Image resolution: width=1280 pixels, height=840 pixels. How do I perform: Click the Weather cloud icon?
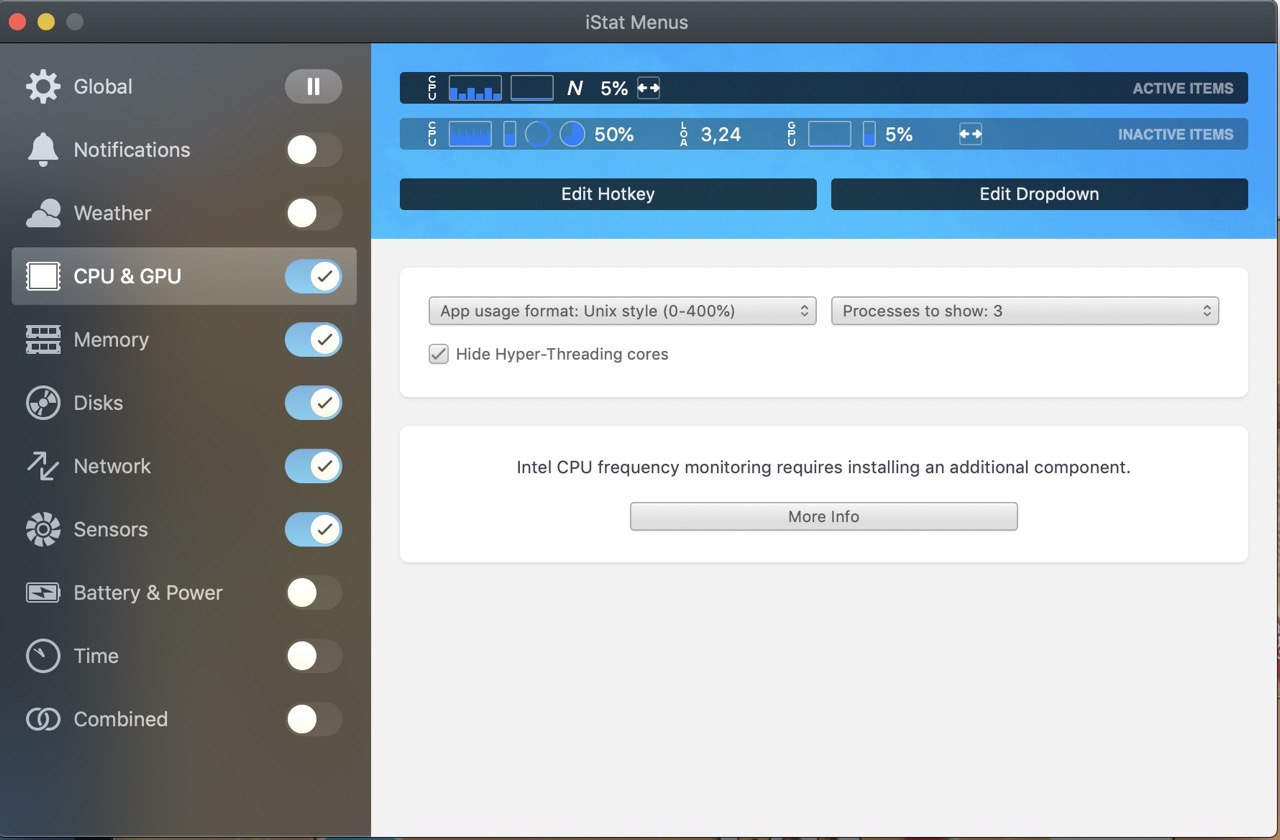(x=43, y=213)
